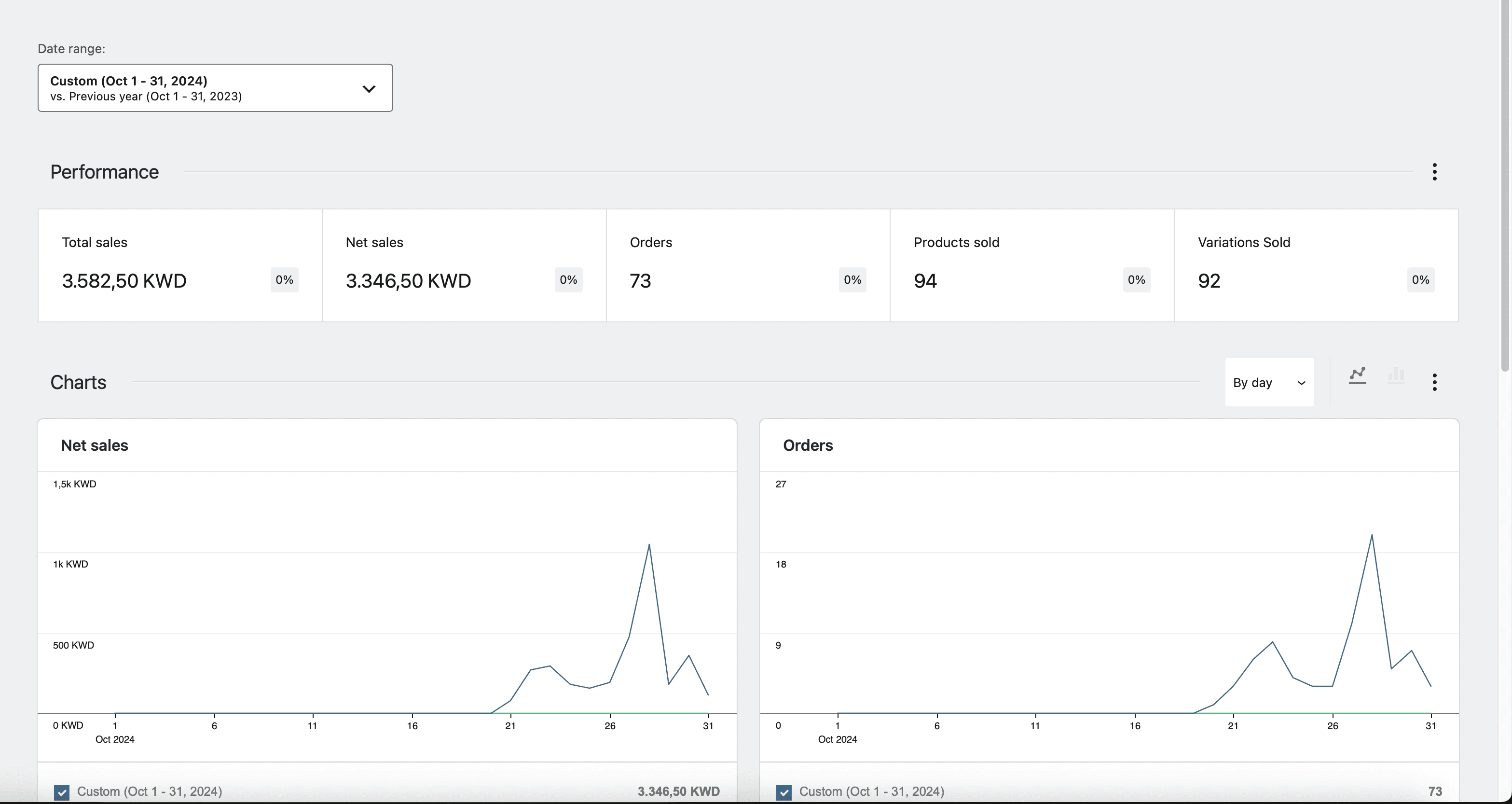The image size is (1512, 804).
Task: View the Orders performance card
Action: click(x=748, y=265)
